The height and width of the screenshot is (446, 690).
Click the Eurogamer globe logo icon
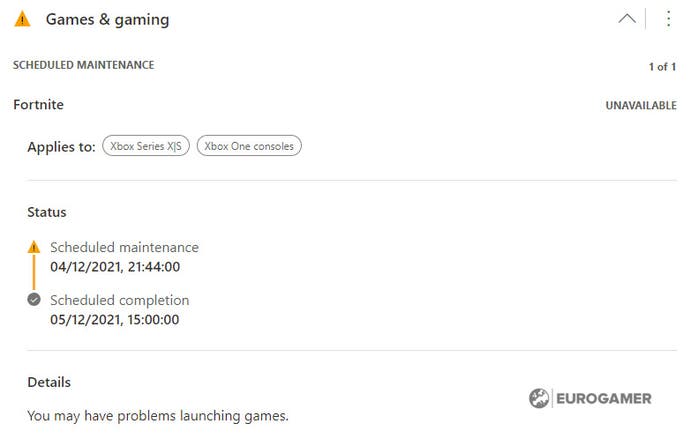539,398
